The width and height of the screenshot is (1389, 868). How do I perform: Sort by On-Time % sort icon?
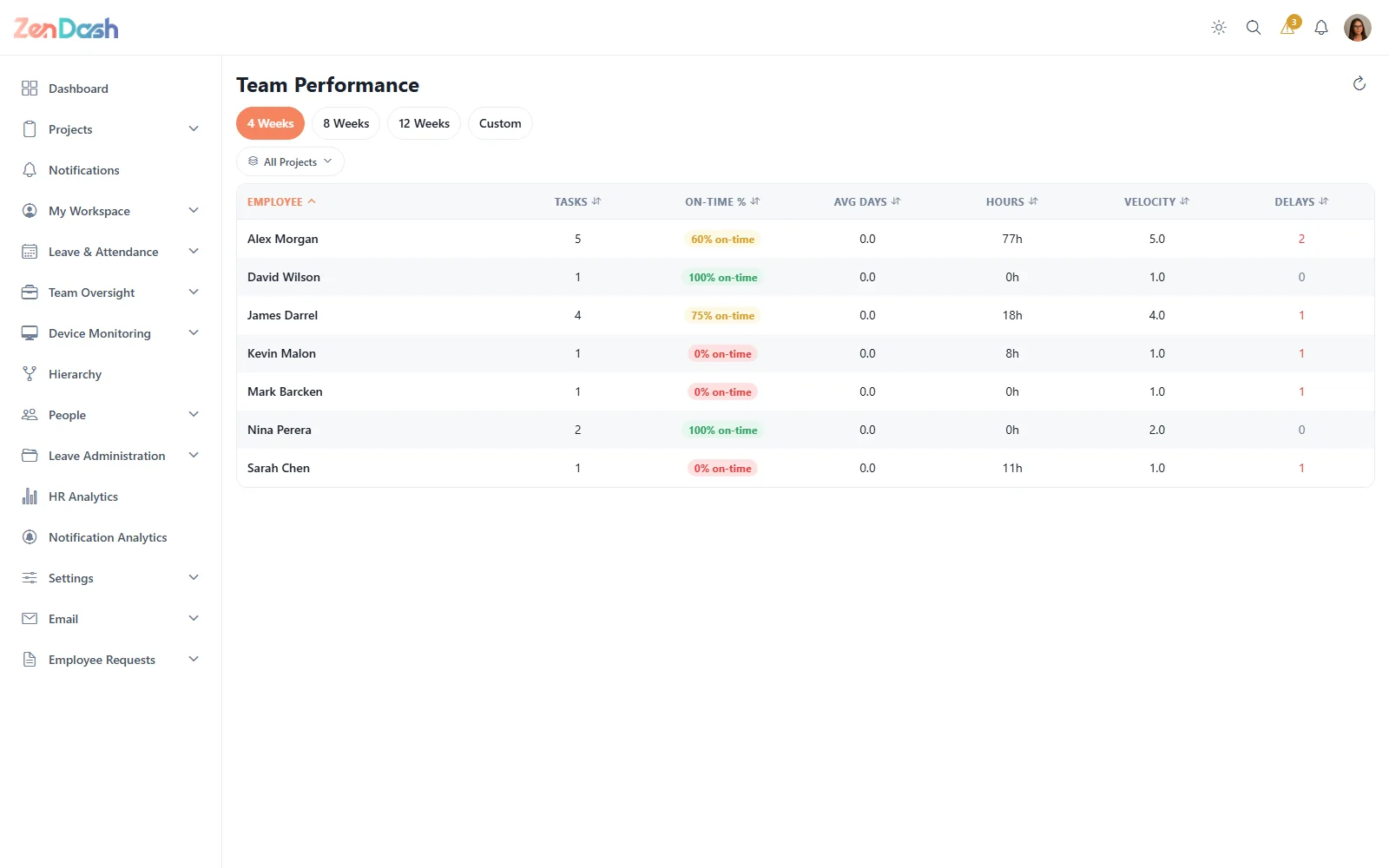[x=755, y=201]
